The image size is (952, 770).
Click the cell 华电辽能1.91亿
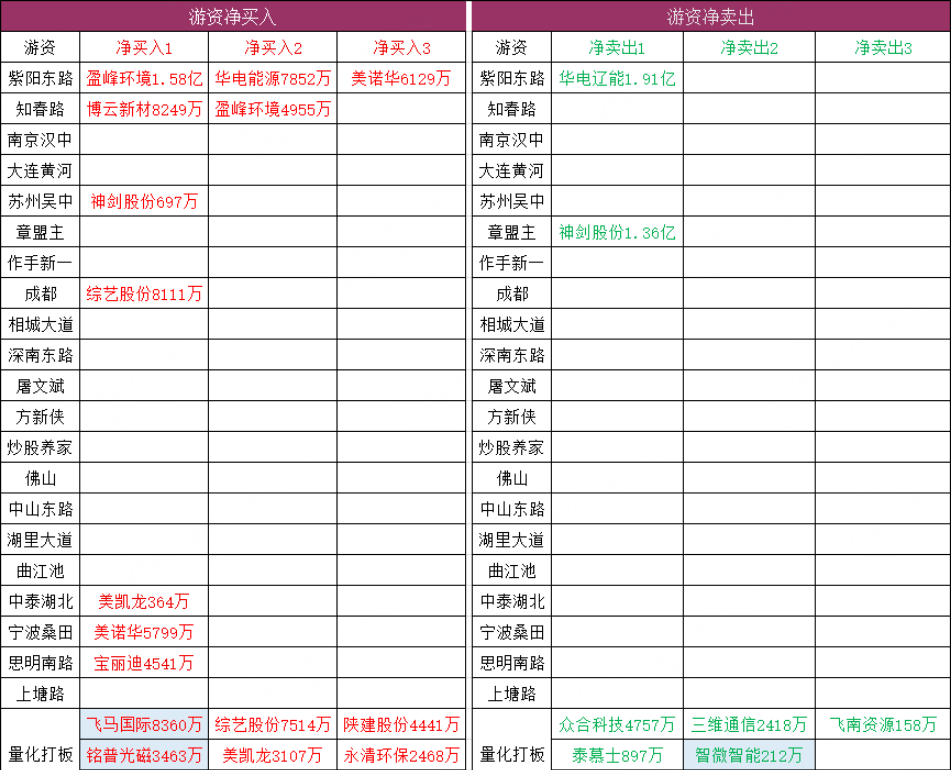[617, 78]
